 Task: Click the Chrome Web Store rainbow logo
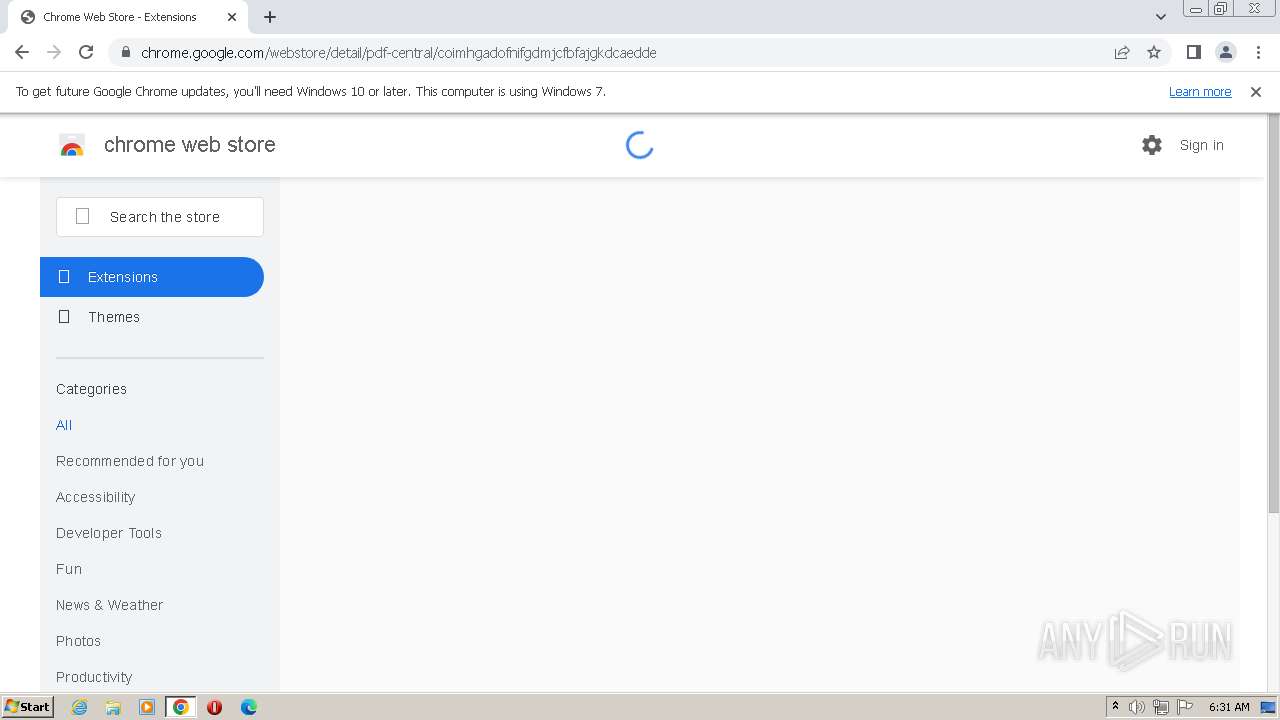[72, 145]
